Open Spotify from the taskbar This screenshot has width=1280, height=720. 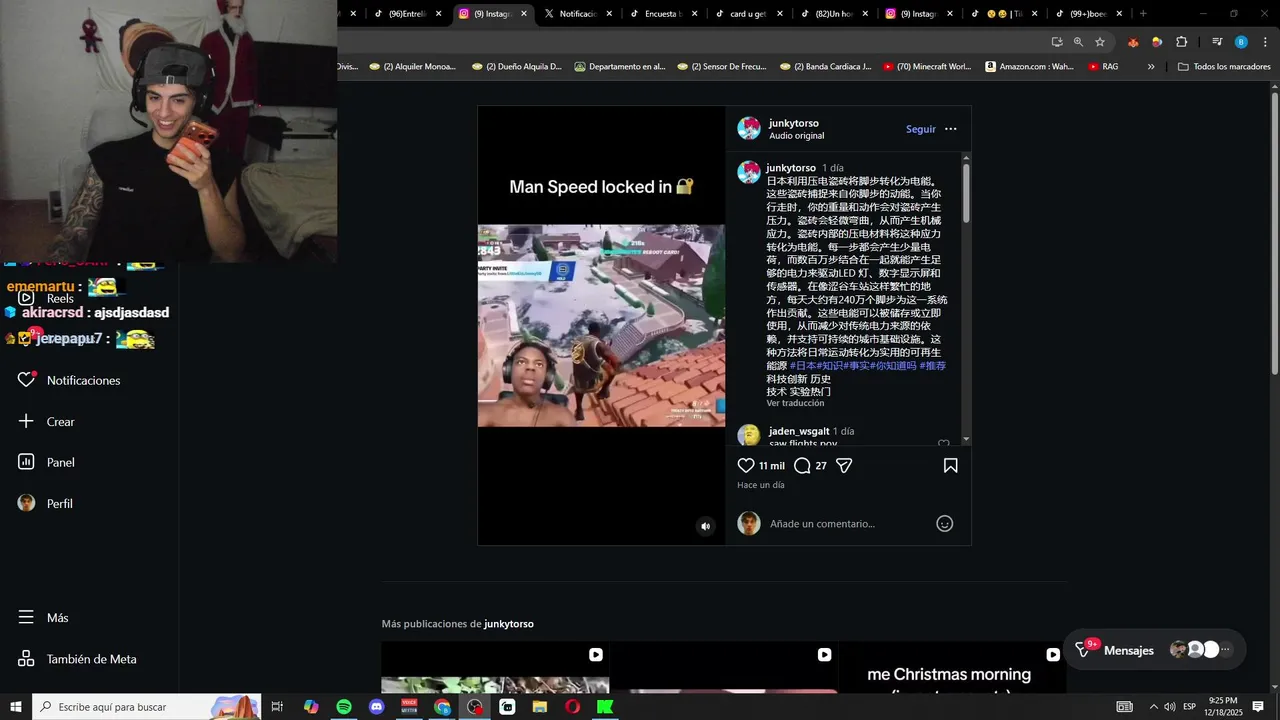coord(344,707)
